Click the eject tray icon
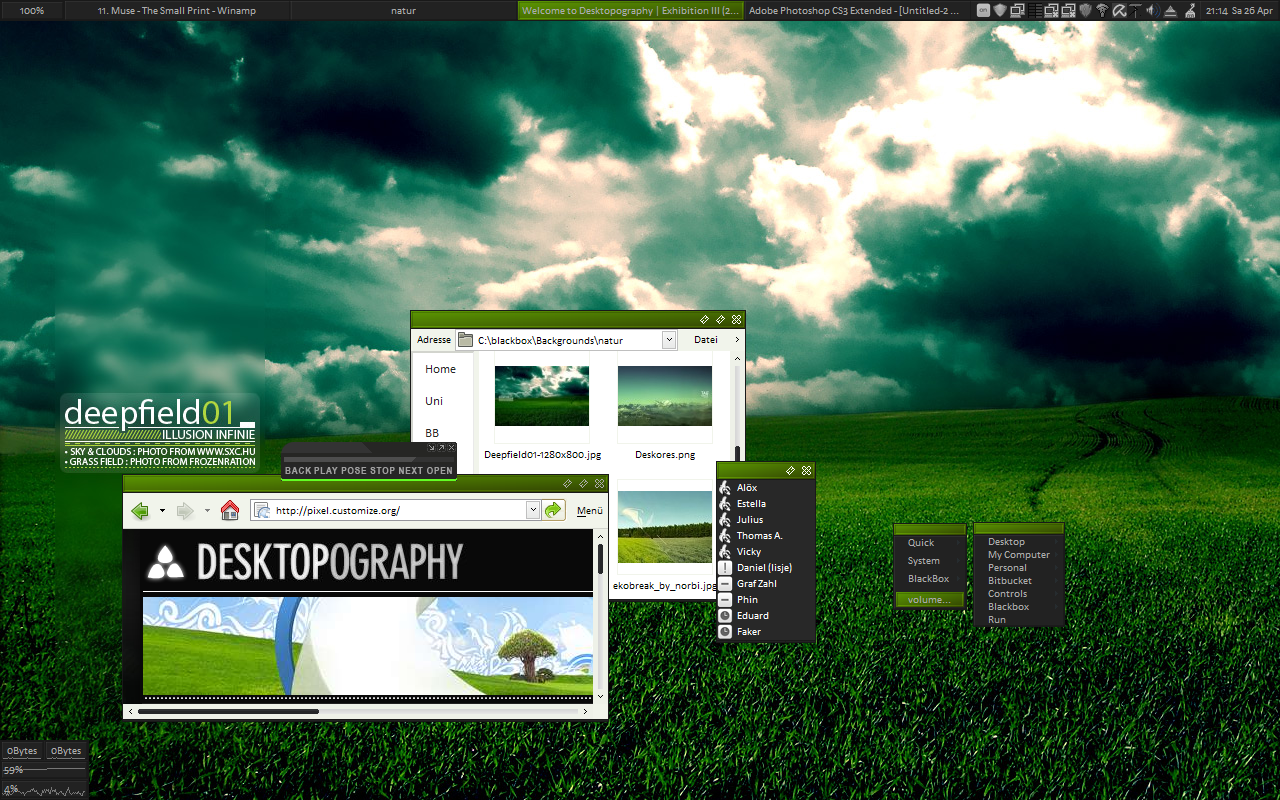The width and height of the screenshot is (1280, 800). point(1169,10)
